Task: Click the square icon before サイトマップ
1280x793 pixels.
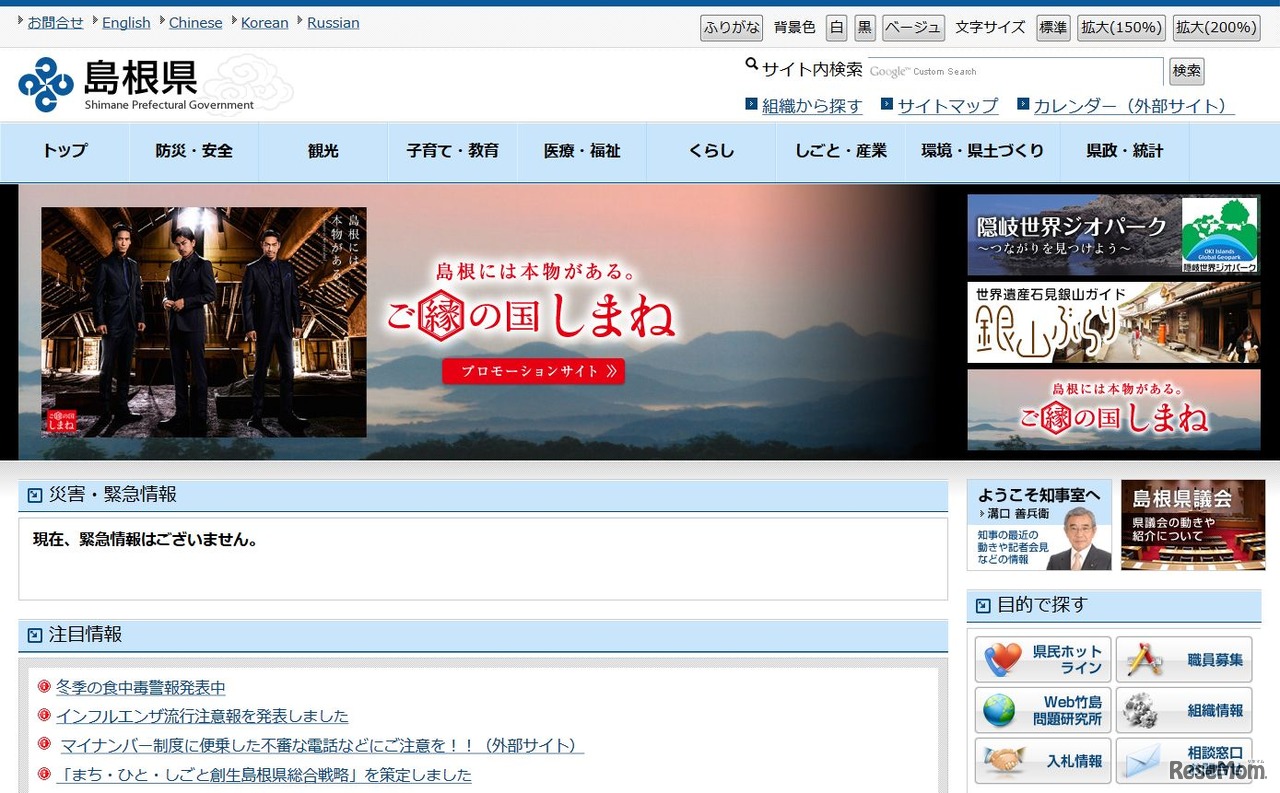Action: 887,104
